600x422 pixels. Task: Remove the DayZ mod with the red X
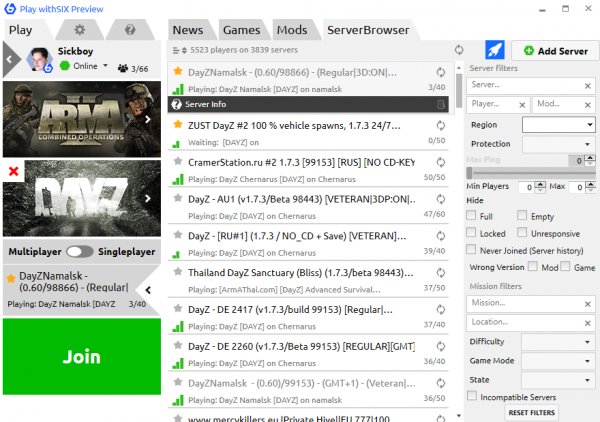point(14,171)
